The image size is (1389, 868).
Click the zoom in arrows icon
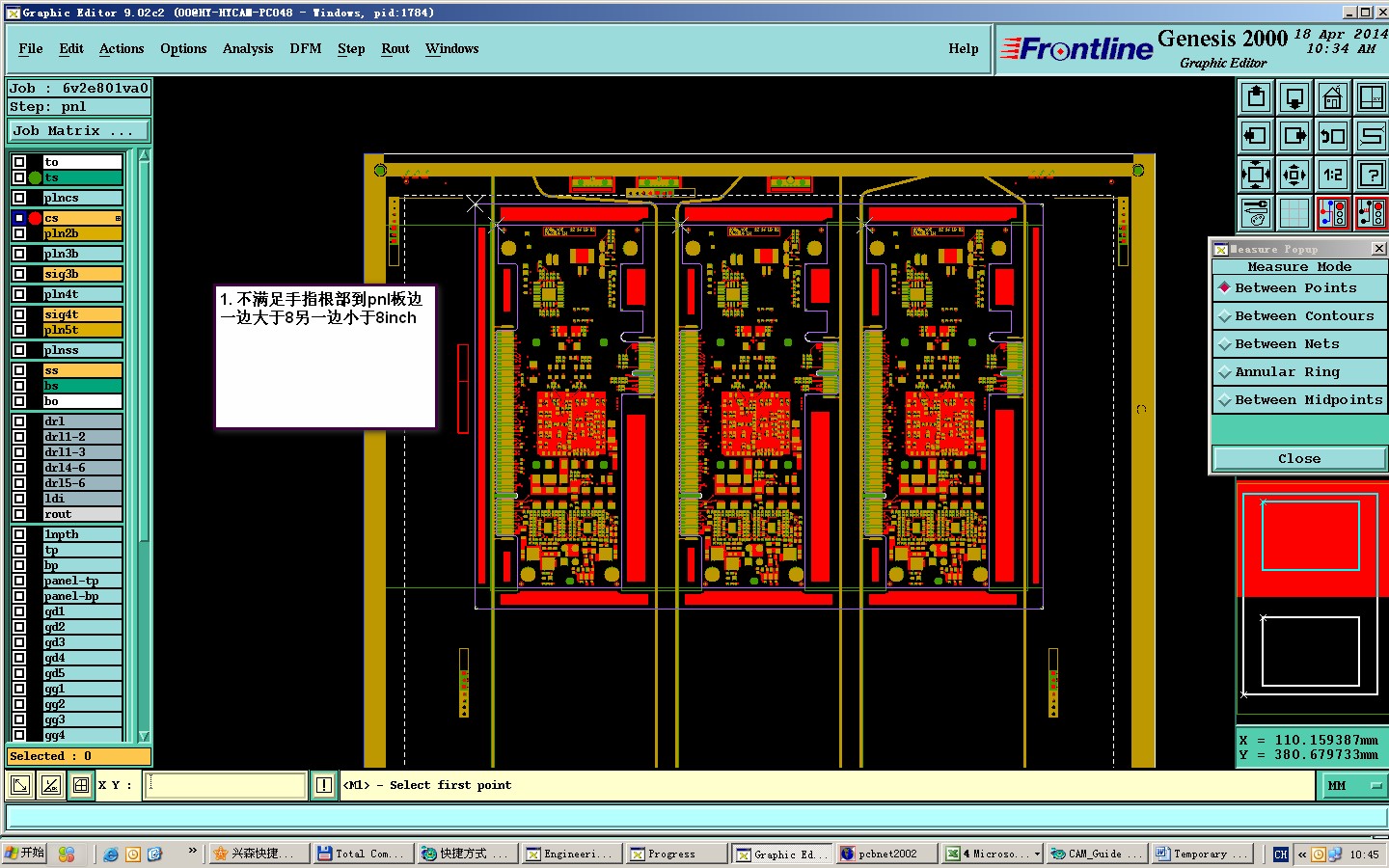1256,175
